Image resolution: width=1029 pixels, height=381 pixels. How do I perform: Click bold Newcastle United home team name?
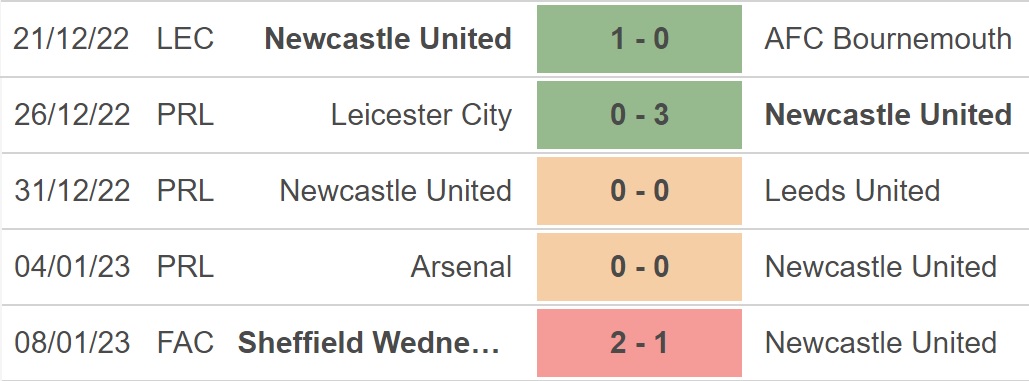coord(388,39)
